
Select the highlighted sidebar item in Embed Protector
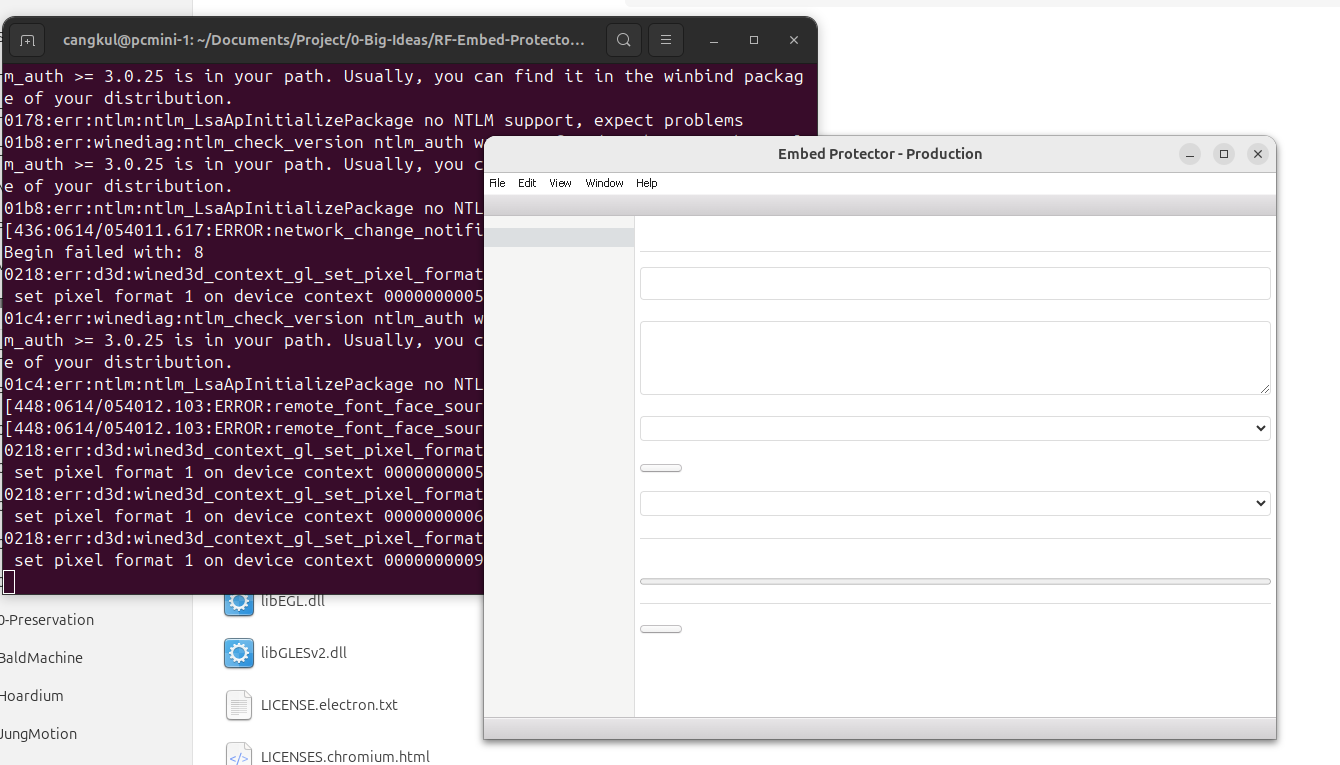(x=559, y=238)
